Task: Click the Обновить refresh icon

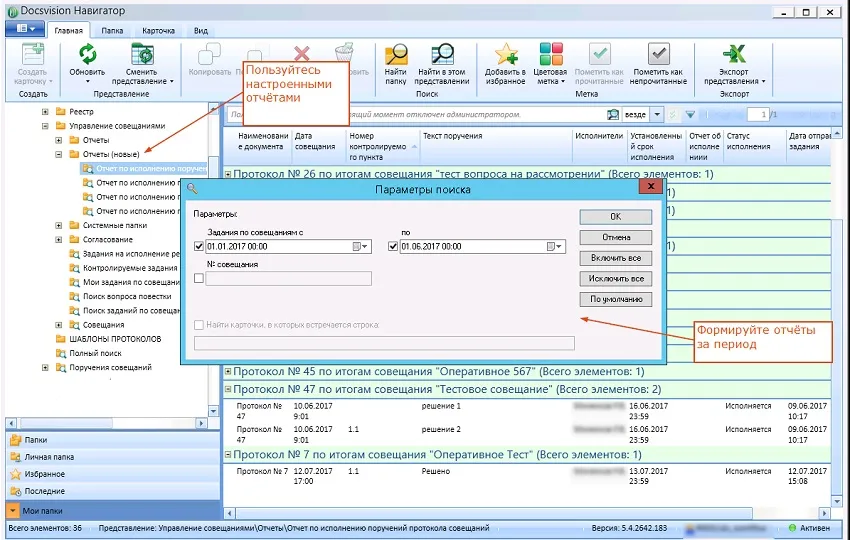Action: (87, 55)
